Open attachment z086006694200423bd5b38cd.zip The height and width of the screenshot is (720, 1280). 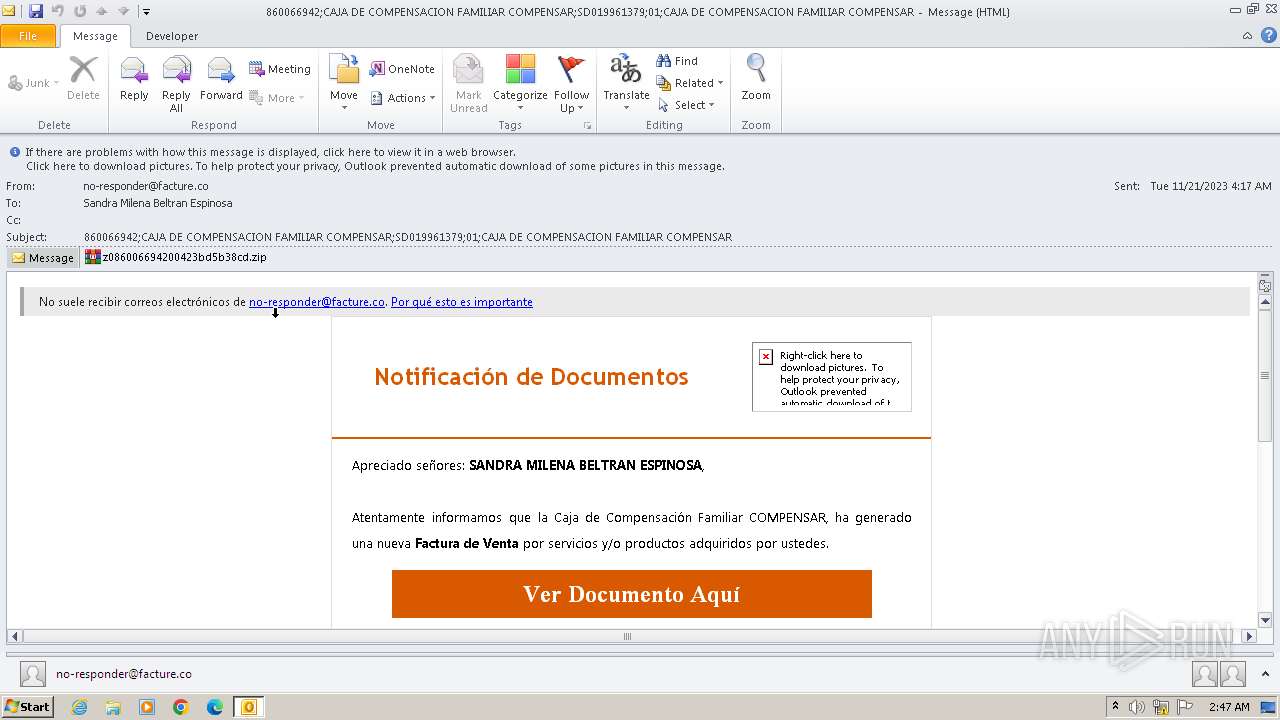(x=176, y=257)
